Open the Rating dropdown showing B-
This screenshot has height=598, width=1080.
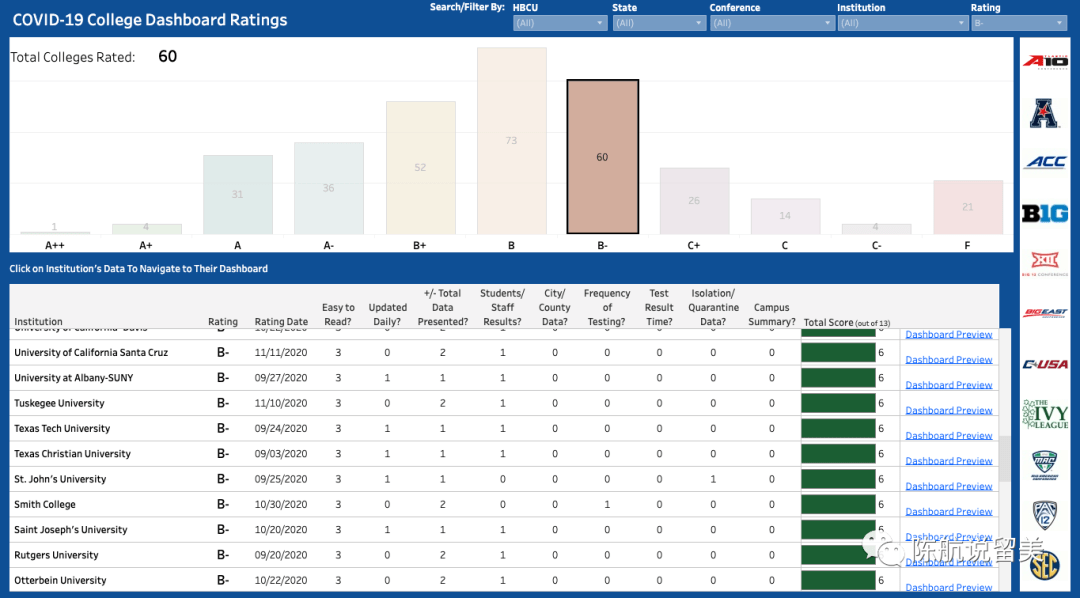point(1018,23)
